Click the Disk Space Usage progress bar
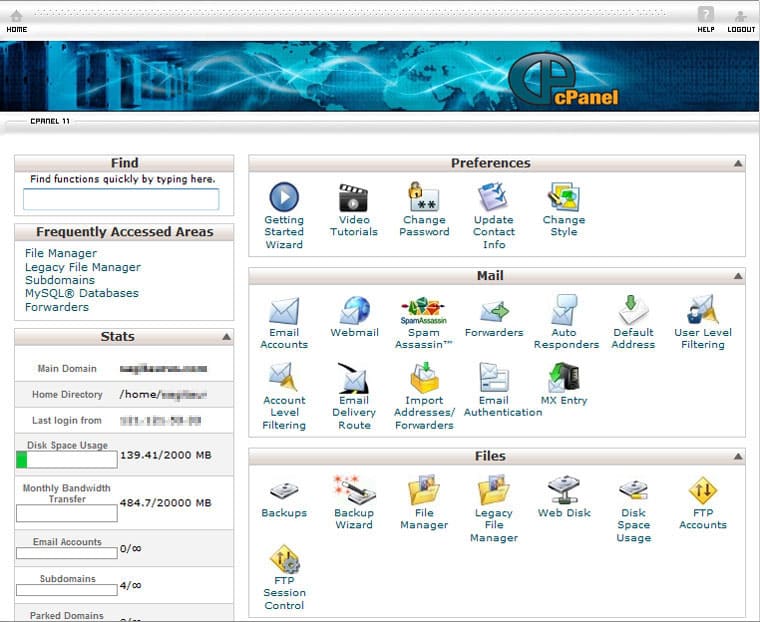 pyautogui.click(x=66, y=460)
